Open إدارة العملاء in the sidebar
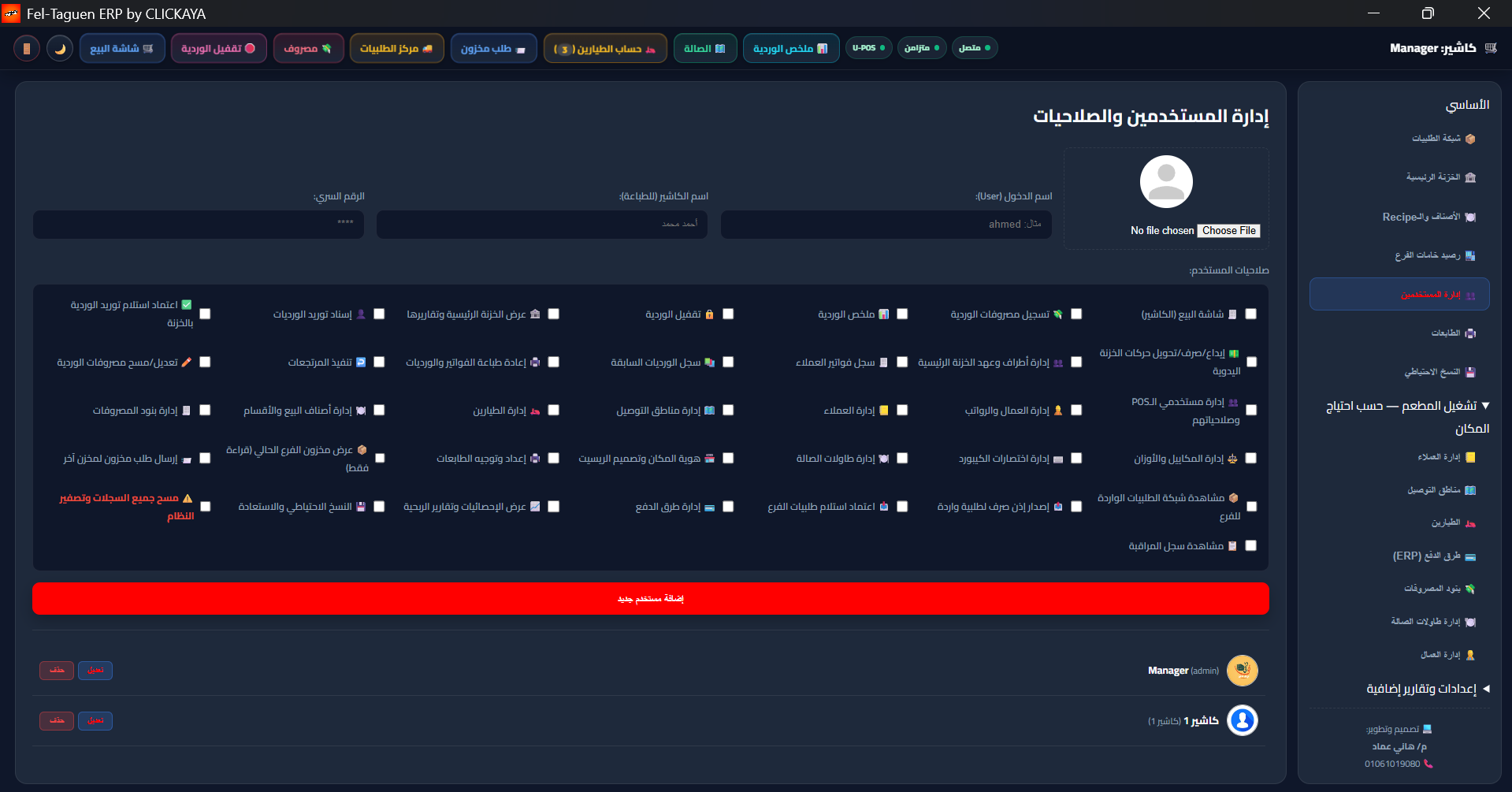The height and width of the screenshot is (792, 1512). [1399, 457]
